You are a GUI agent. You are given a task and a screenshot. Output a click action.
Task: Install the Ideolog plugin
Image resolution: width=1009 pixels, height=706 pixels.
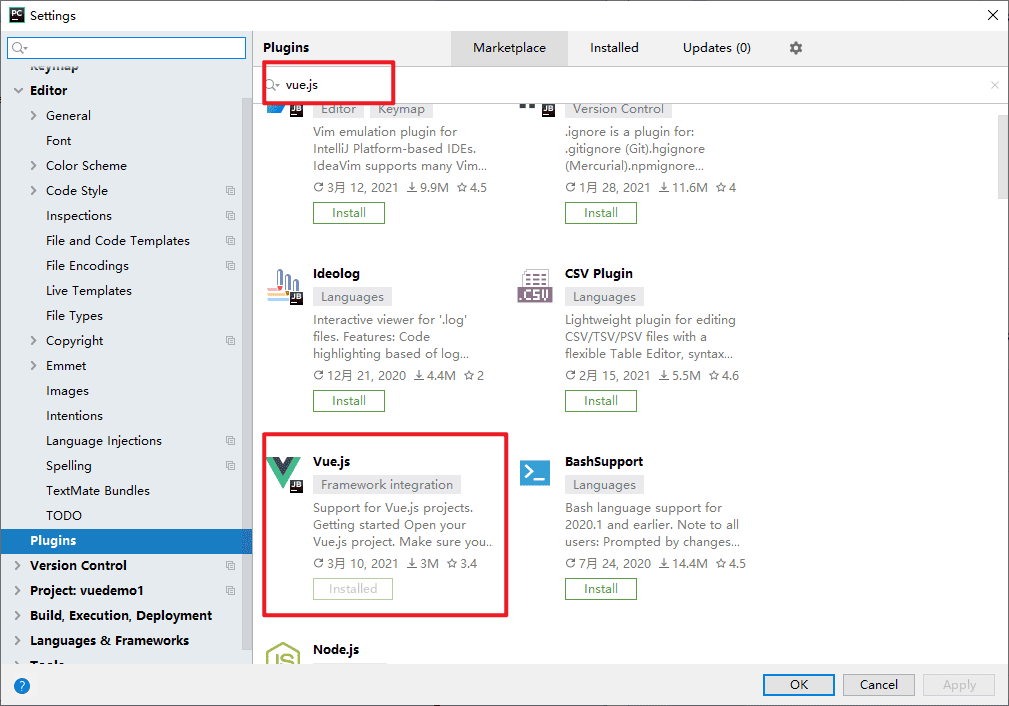[x=349, y=401]
